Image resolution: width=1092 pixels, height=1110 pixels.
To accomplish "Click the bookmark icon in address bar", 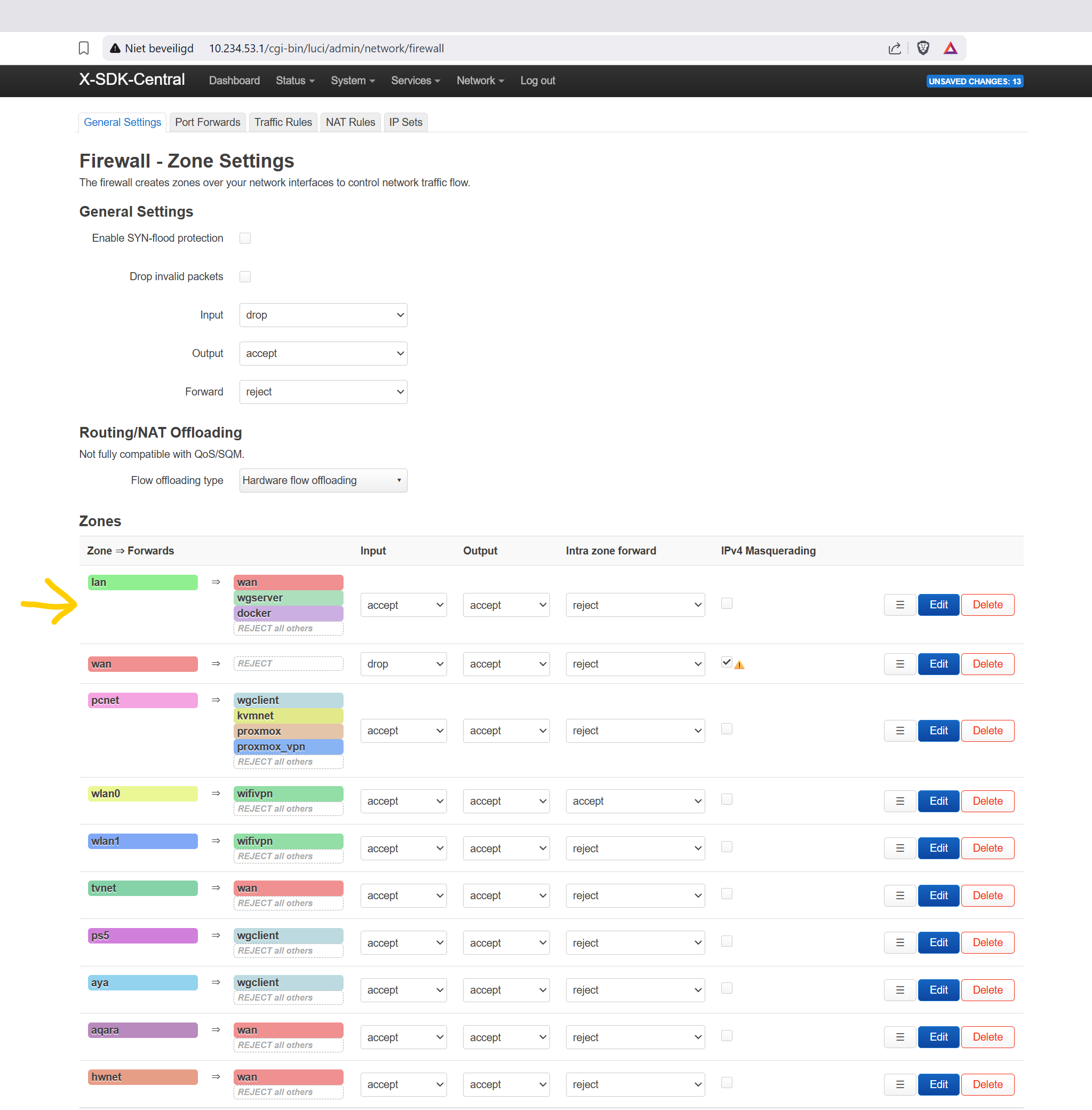I will pos(84,48).
